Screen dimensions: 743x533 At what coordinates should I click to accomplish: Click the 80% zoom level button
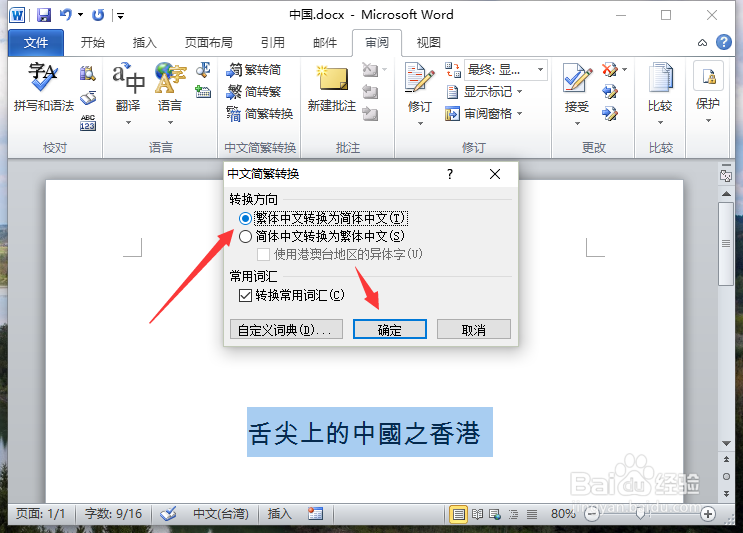pos(562,514)
